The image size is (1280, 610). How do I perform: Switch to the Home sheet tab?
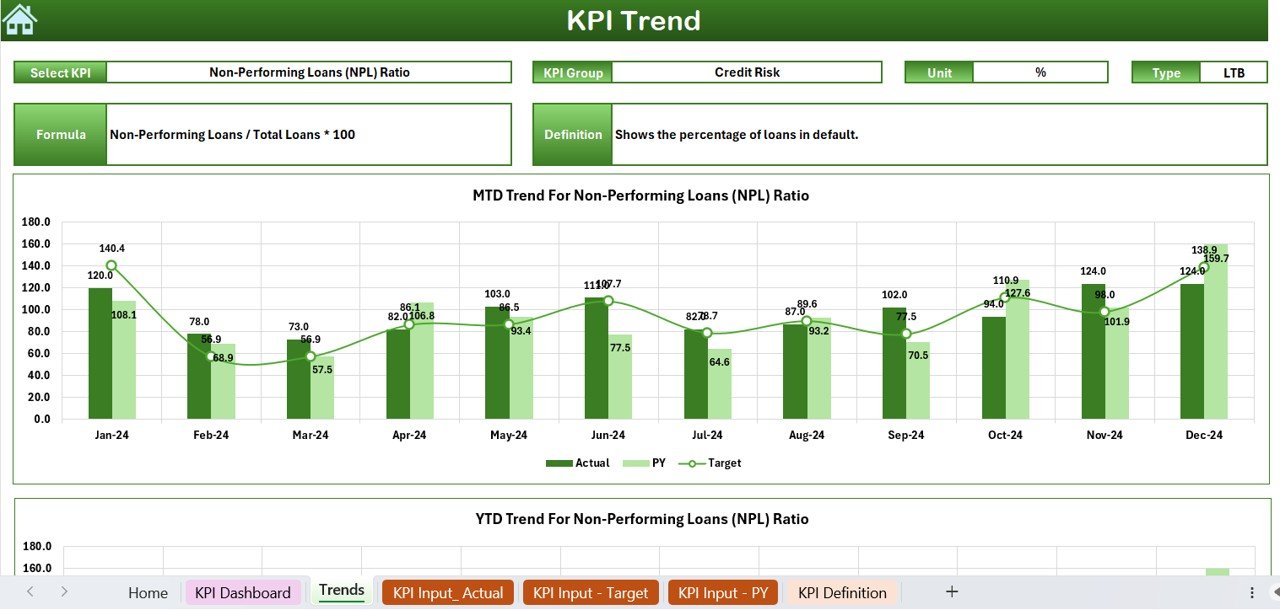[x=148, y=593]
